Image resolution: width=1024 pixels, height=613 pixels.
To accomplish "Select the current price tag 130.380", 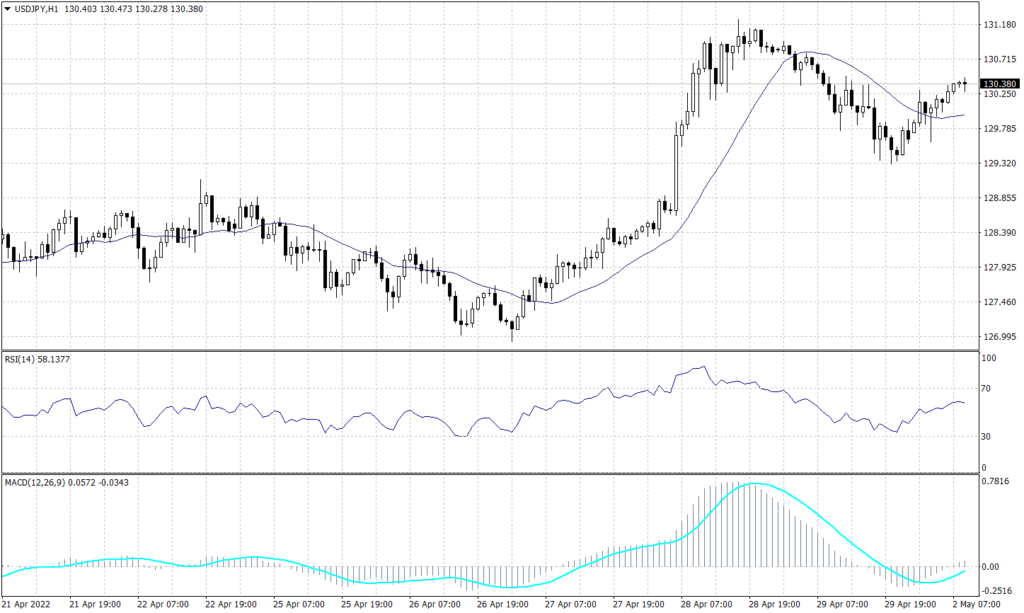I will (999, 85).
